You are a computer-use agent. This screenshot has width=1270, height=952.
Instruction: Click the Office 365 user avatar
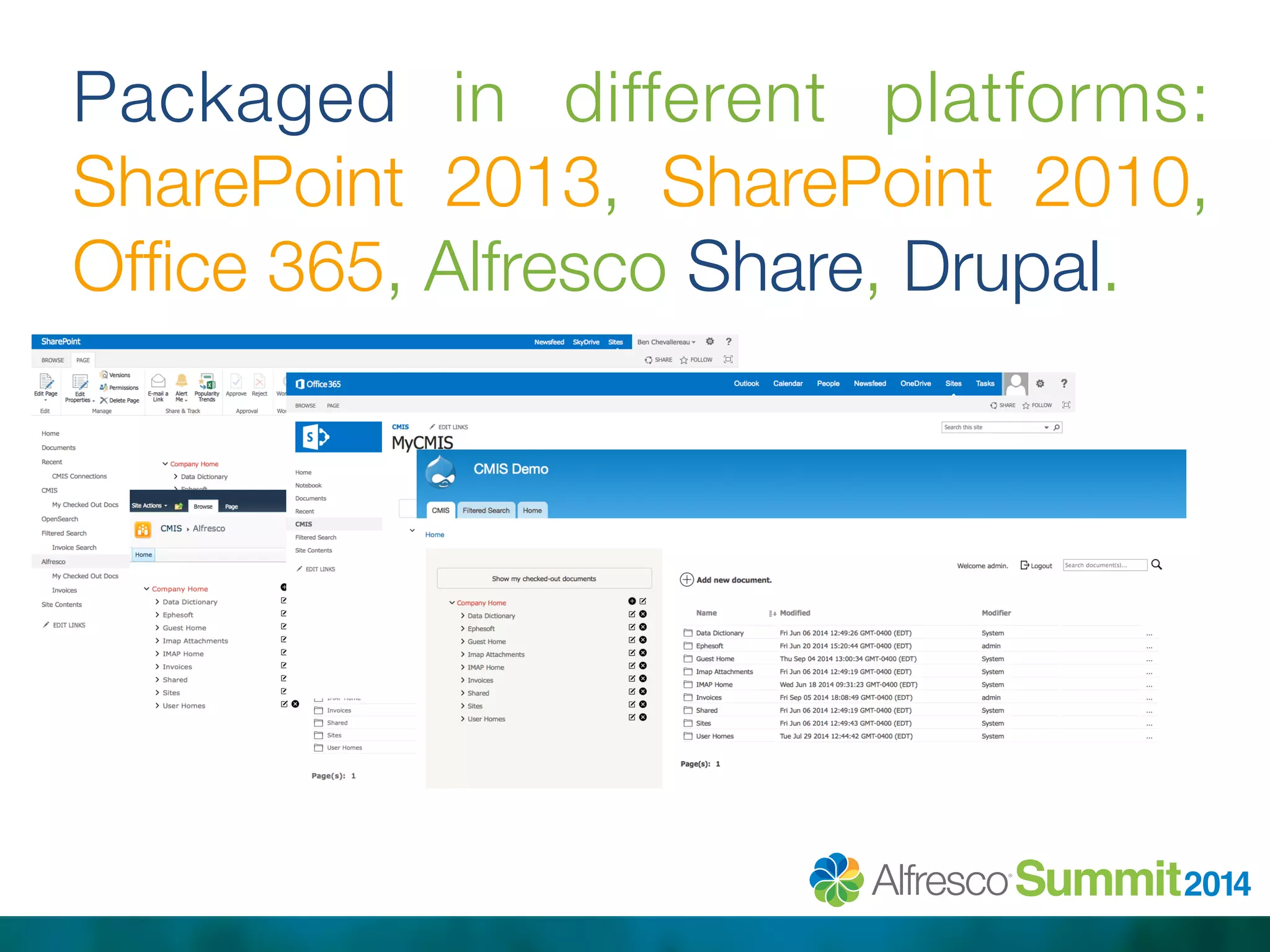pos(1016,384)
